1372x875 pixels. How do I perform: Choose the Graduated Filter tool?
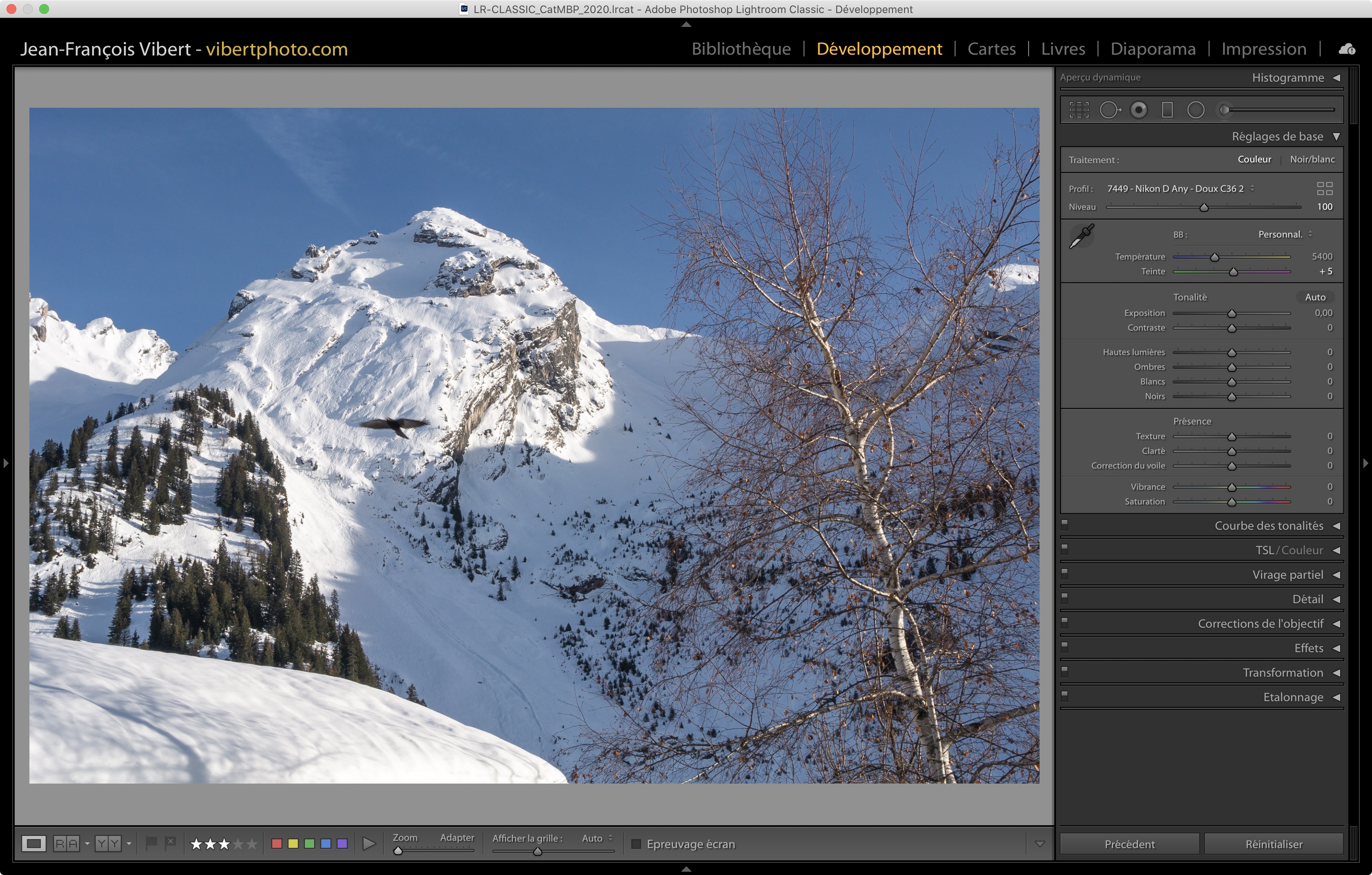click(x=1167, y=110)
